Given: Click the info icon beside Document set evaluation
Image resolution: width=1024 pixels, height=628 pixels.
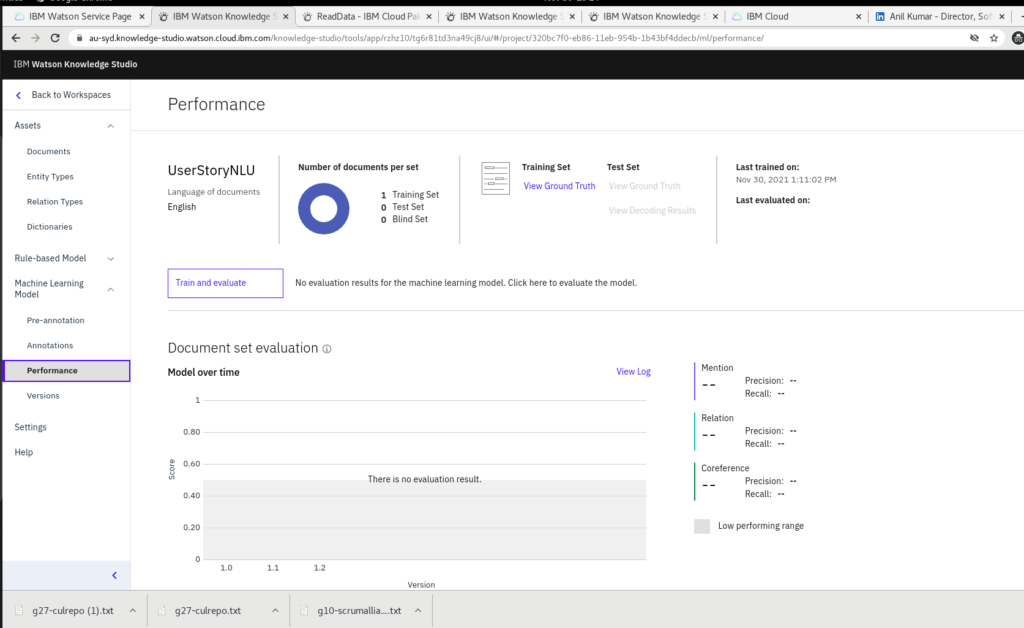Looking at the screenshot, I should (327, 349).
